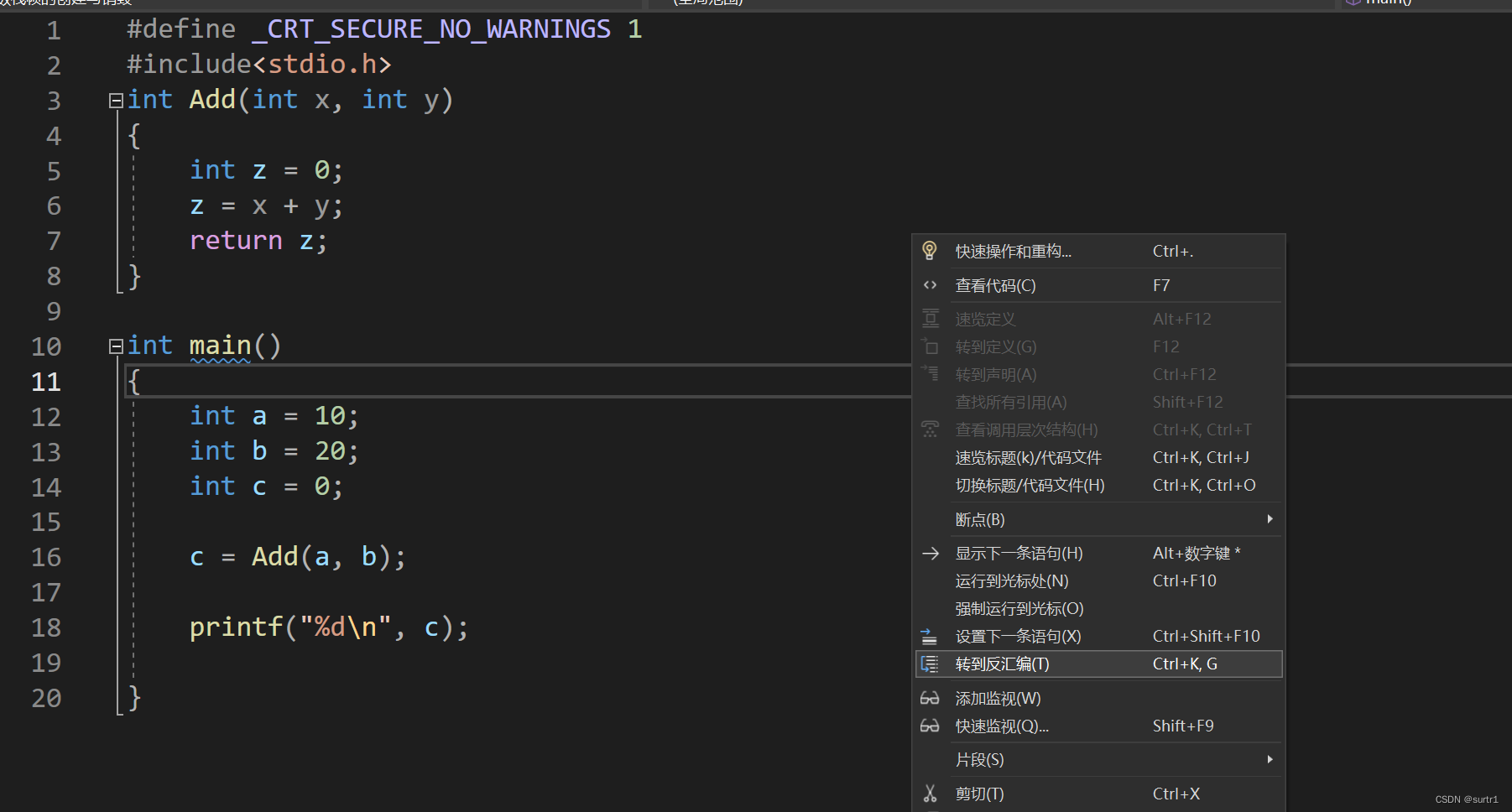Choose 查看代码(C) from context menu
Image resolution: width=1512 pixels, height=812 pixels.
pos(1098,285)
